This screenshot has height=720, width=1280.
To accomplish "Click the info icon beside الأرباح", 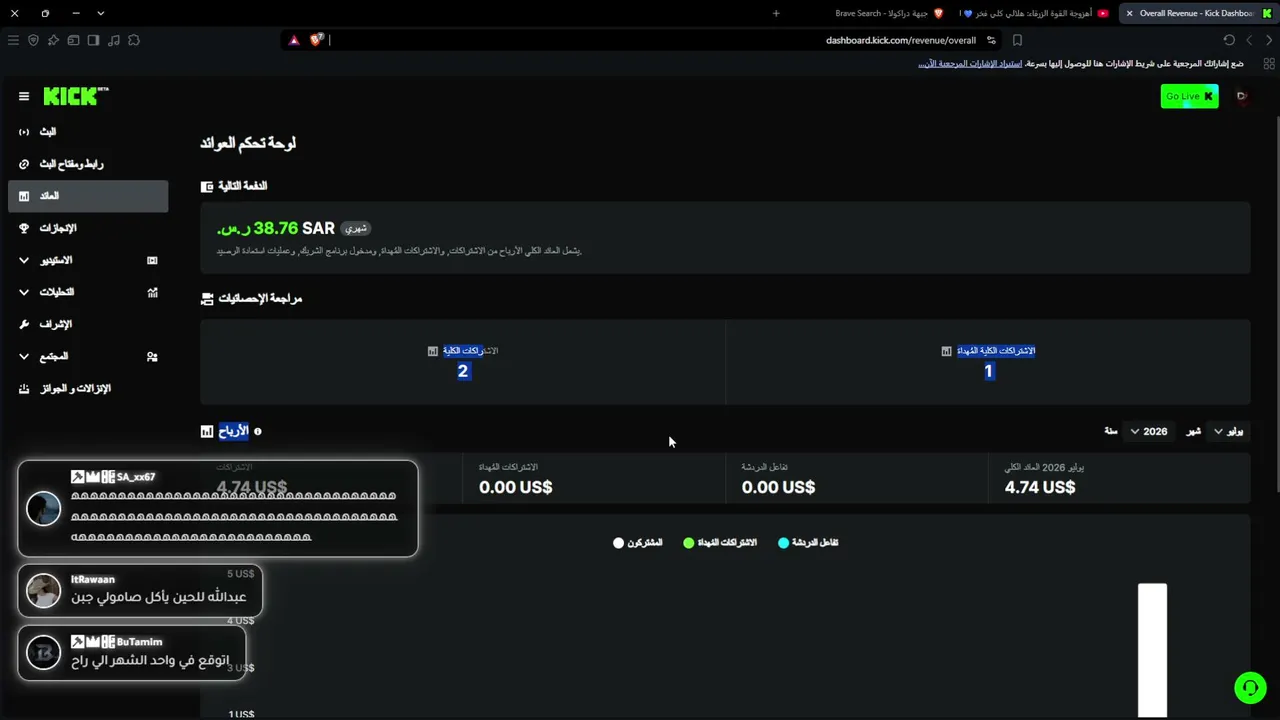I will 258,432.
